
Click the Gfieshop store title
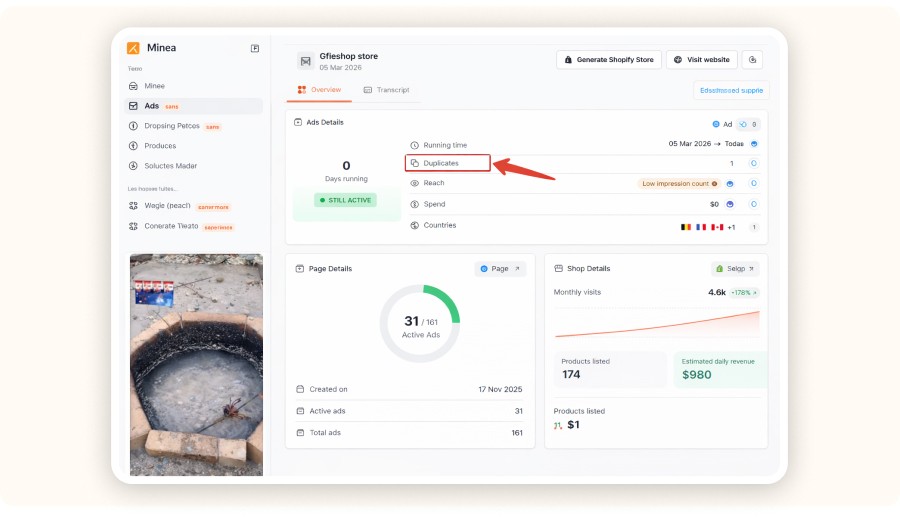tap(348, 56)
